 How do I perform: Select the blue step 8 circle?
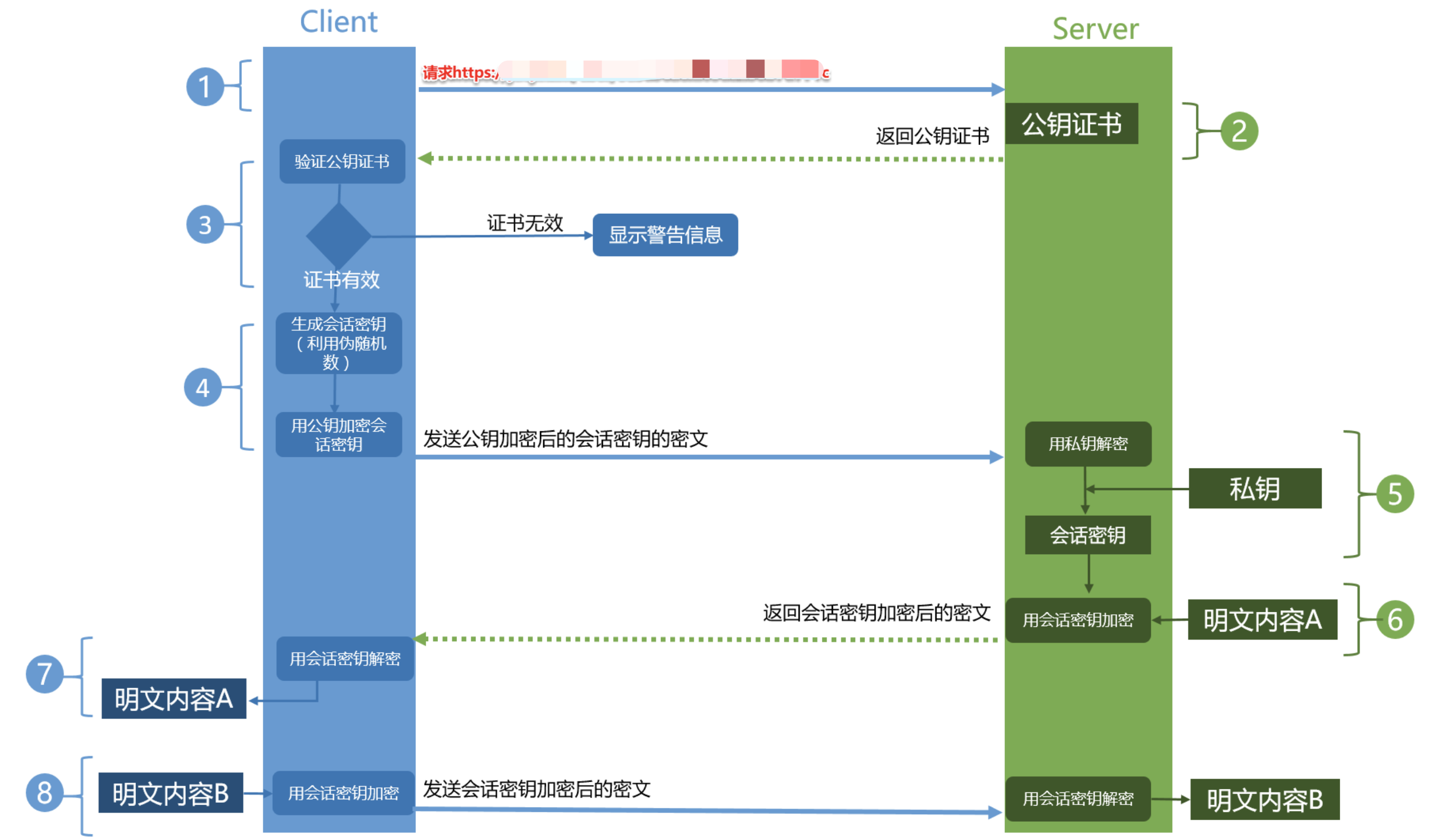pyautogui.click(x=45, y=793)
